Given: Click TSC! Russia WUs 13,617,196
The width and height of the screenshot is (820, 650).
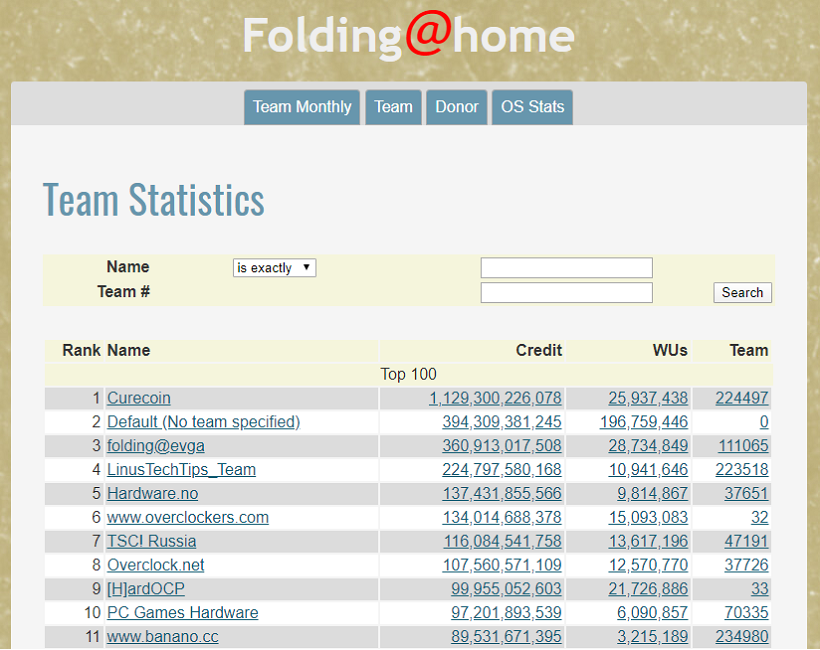Looking at the screenshot, I should (x=648, y=541).
